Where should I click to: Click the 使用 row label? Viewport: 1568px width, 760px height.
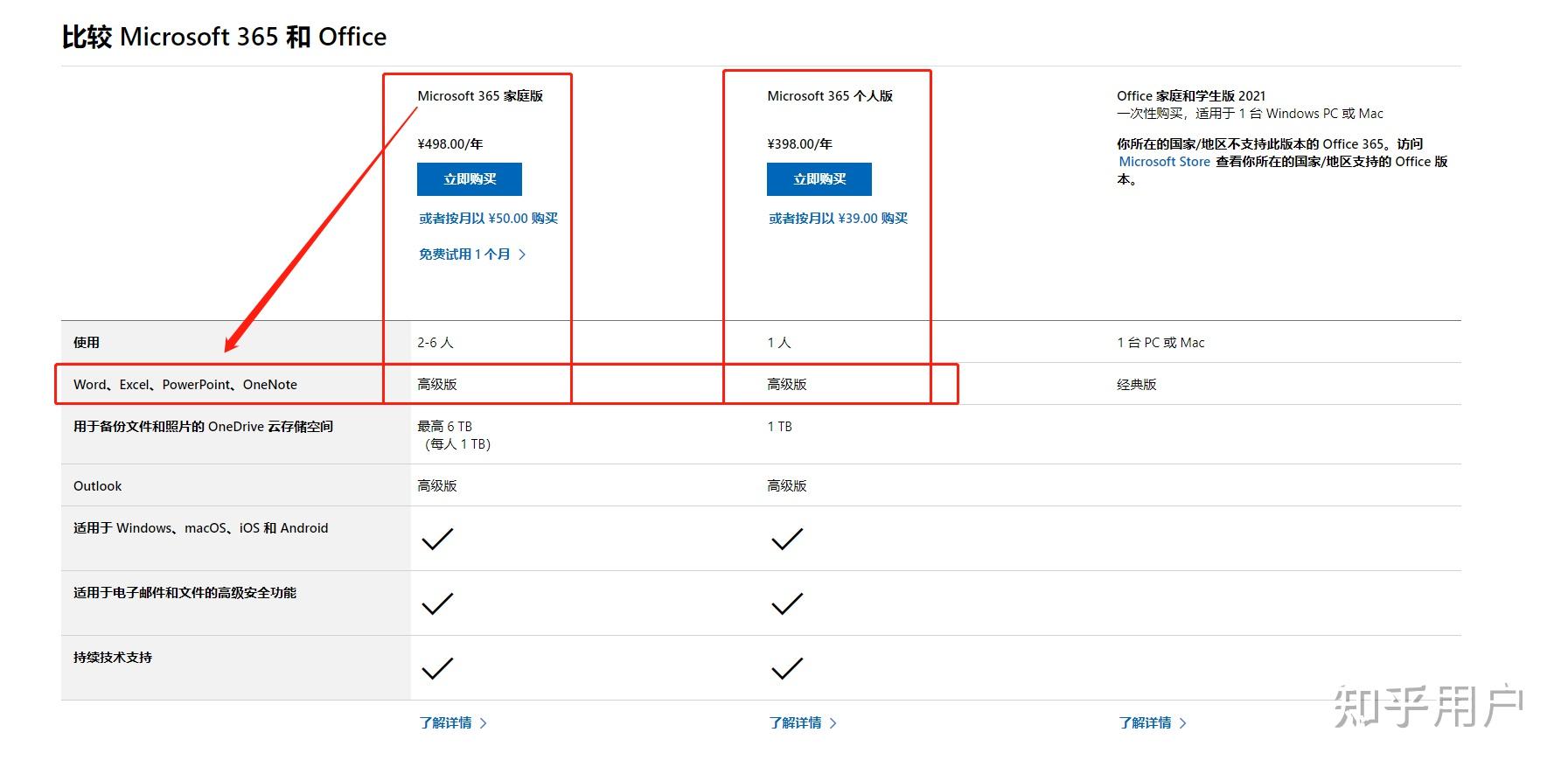[87, 343]
